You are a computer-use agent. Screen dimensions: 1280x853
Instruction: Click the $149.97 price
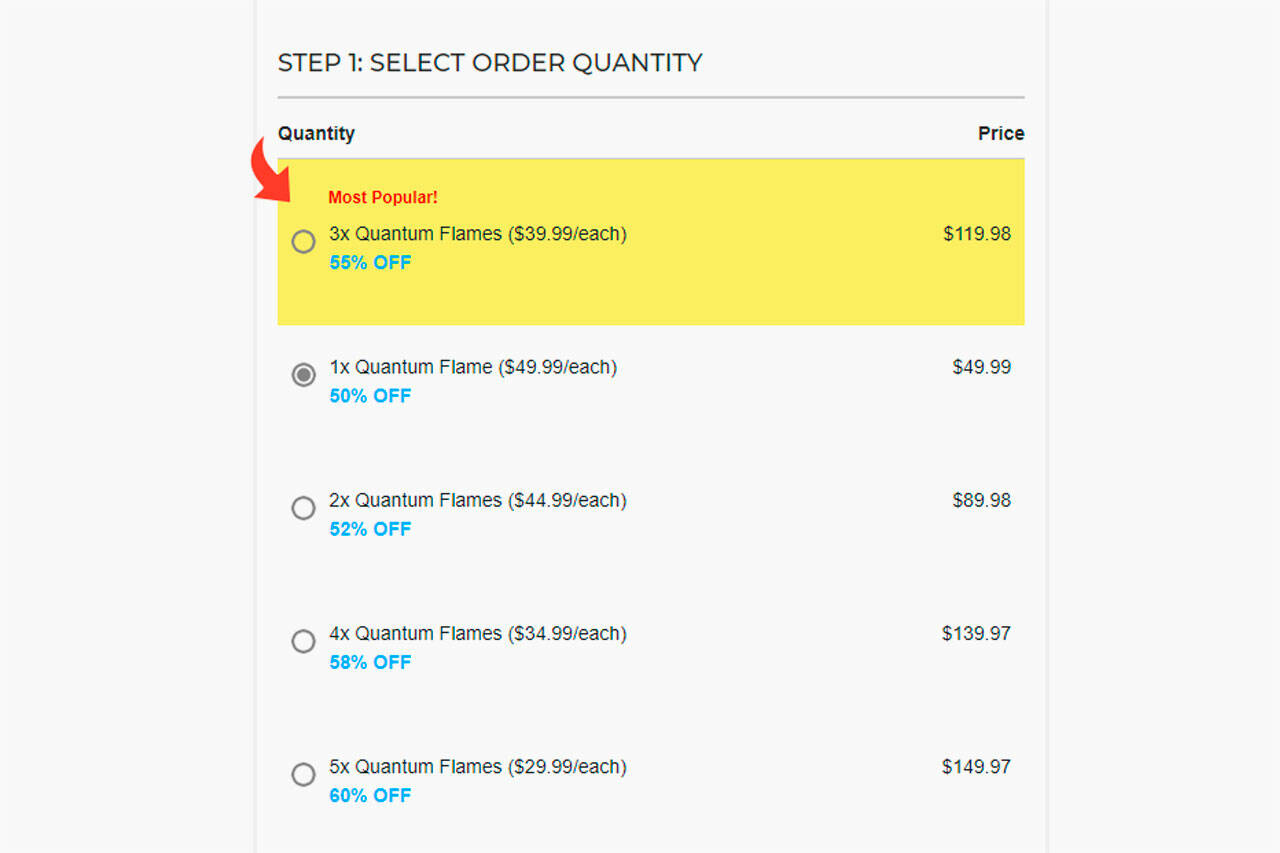click(976, 767)
